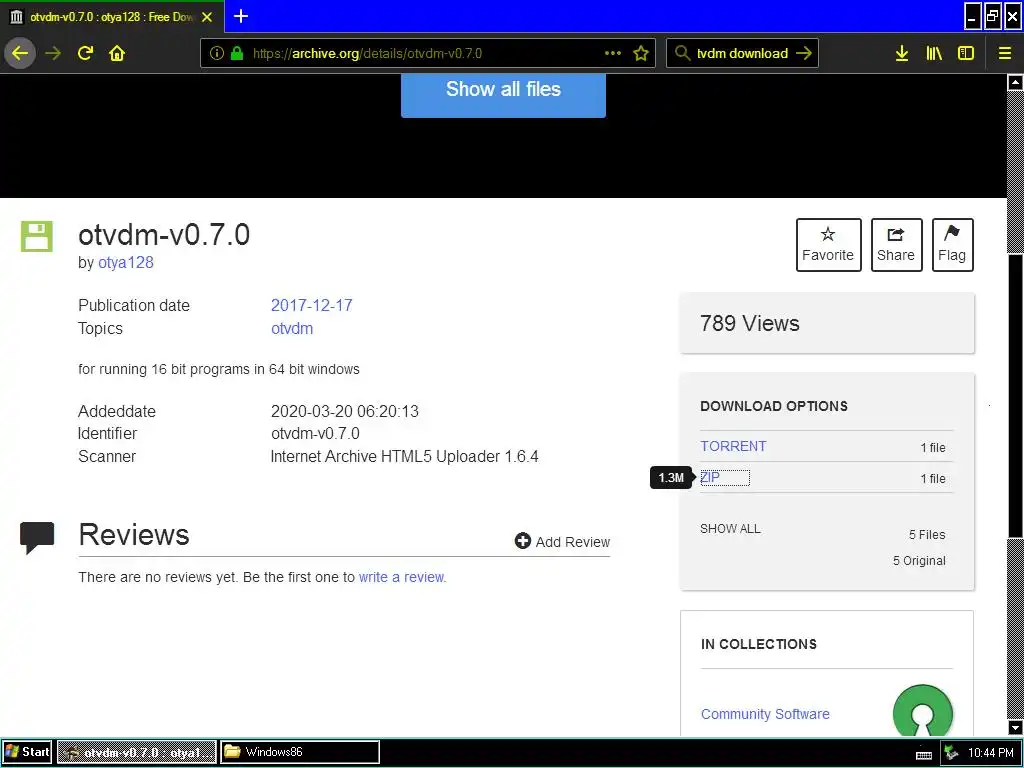The image size is (1024, 768).
Task: Click the Internet Archive HTML5 Uploader 1.6.4 text
Action: tap(404, 456)
